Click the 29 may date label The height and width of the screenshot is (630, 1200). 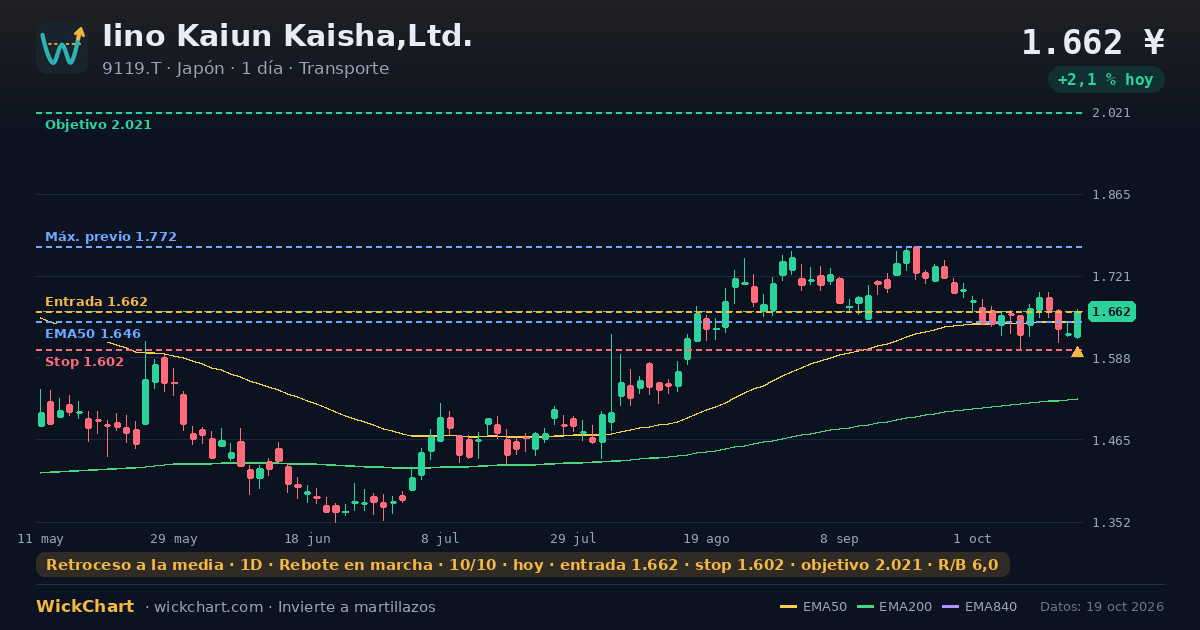pos(174,539)
